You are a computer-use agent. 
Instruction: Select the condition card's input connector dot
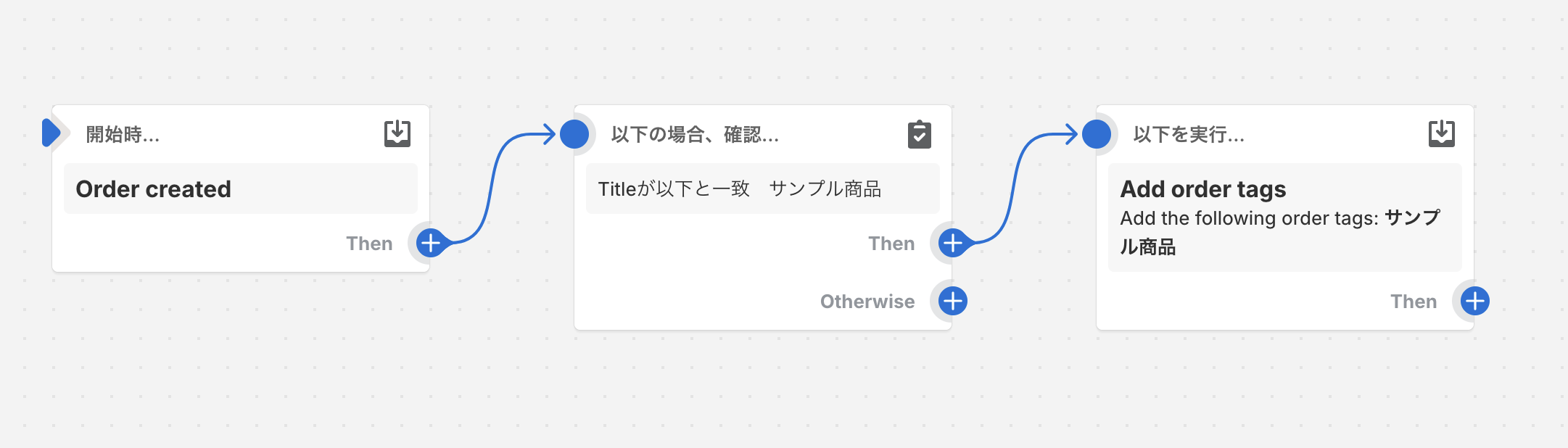coord(574,134)
